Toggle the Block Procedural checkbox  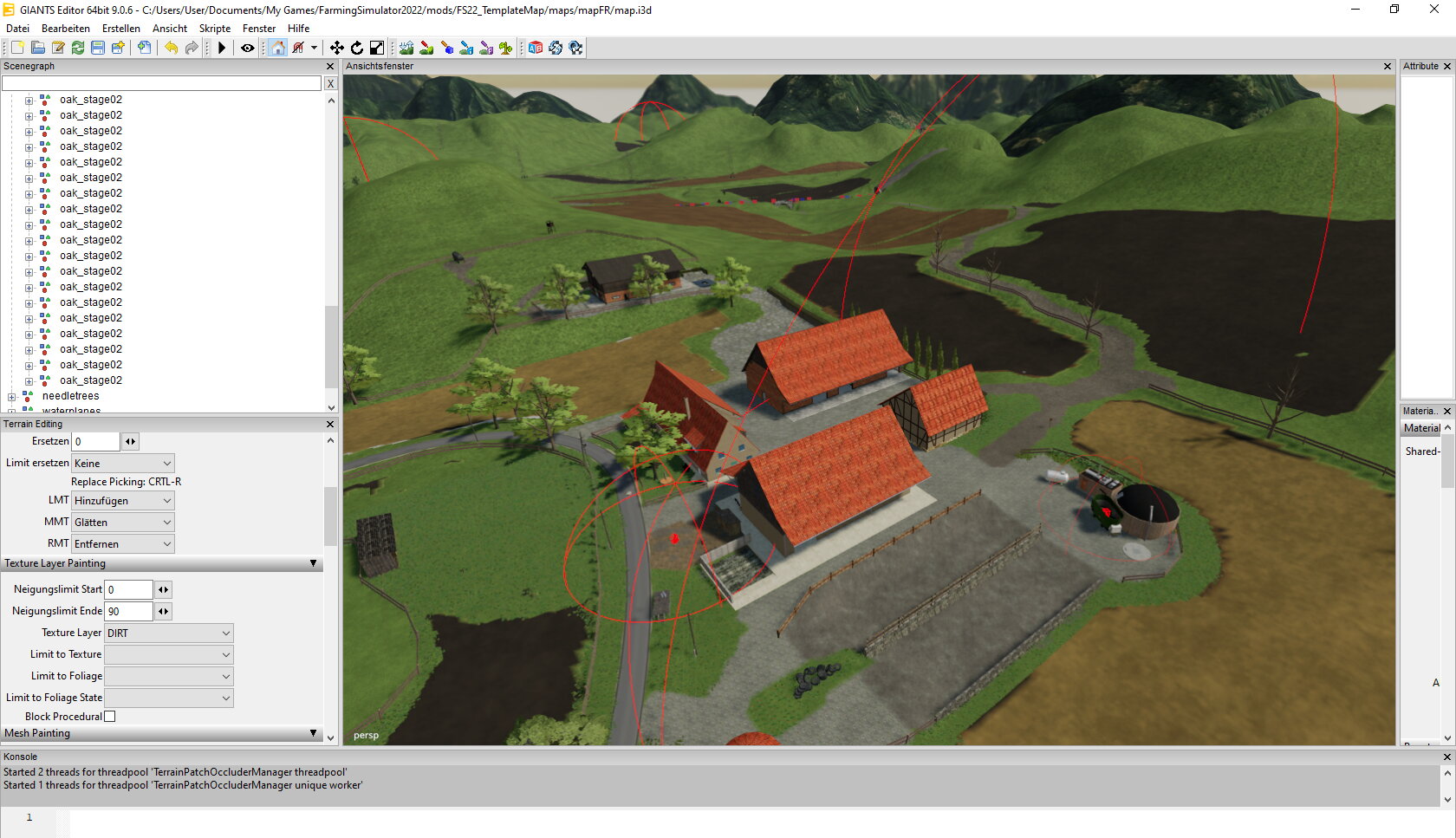[110, 717]
